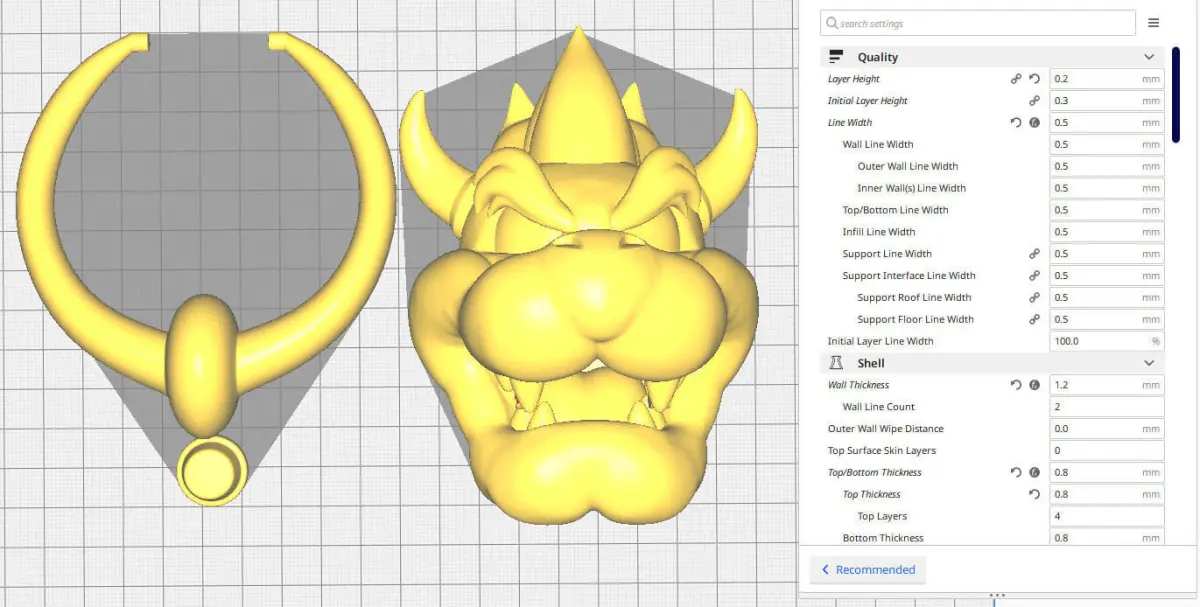
Task: Click the search settings magnifier icon
Action: point(832,23)
